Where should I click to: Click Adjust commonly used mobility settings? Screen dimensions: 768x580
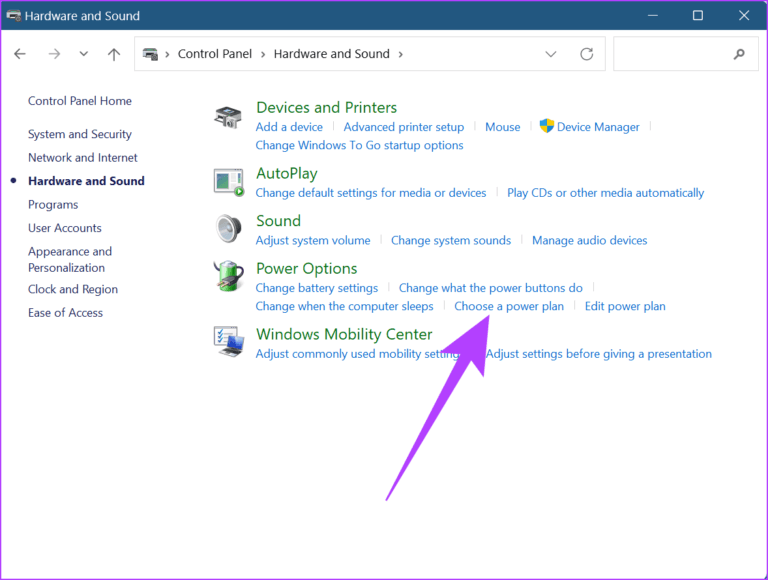coord(358,354)
